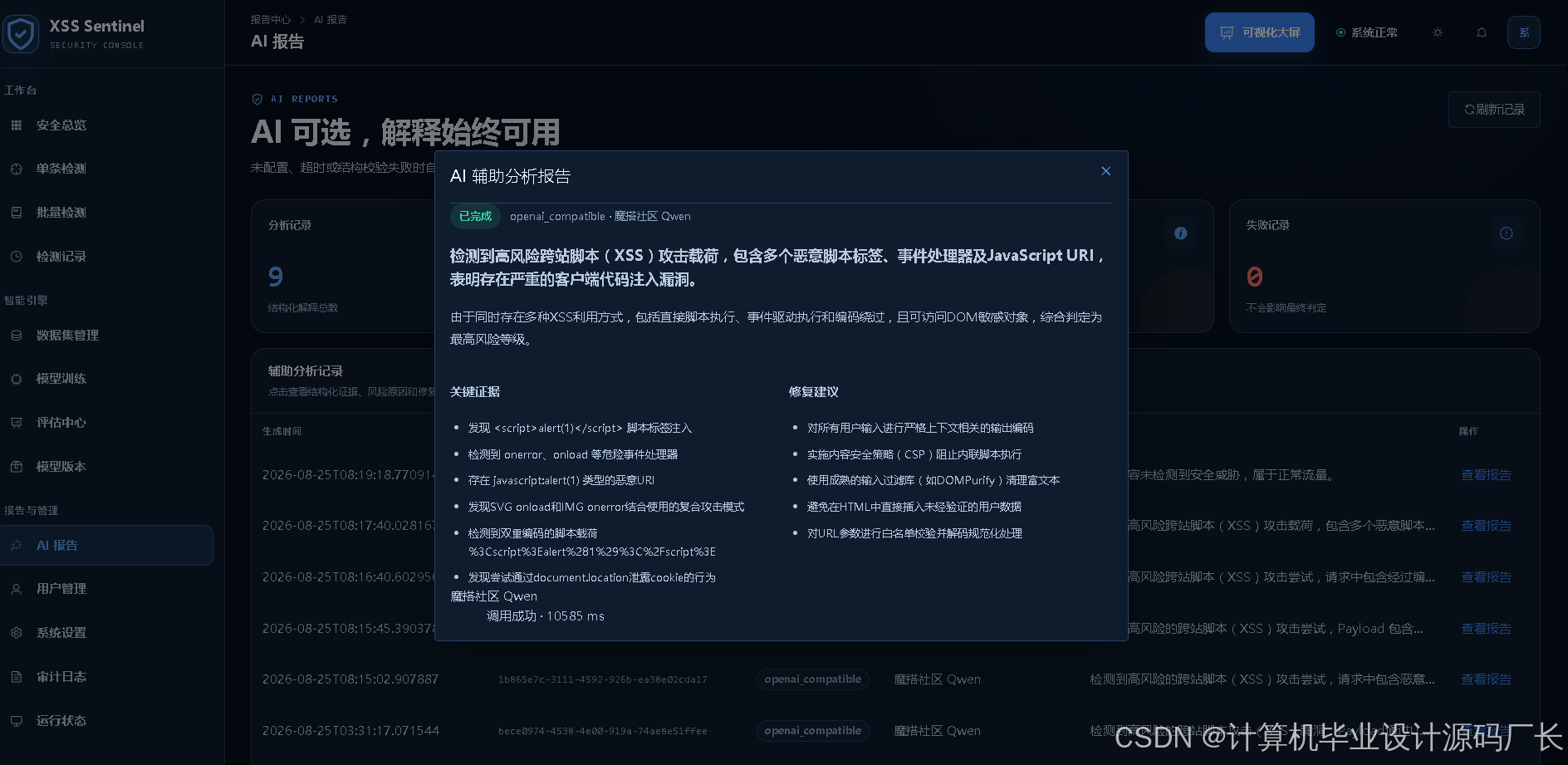Click the 评估中心 icon
Viewport: 1568px width, 765px height.
tap(17, 423)
